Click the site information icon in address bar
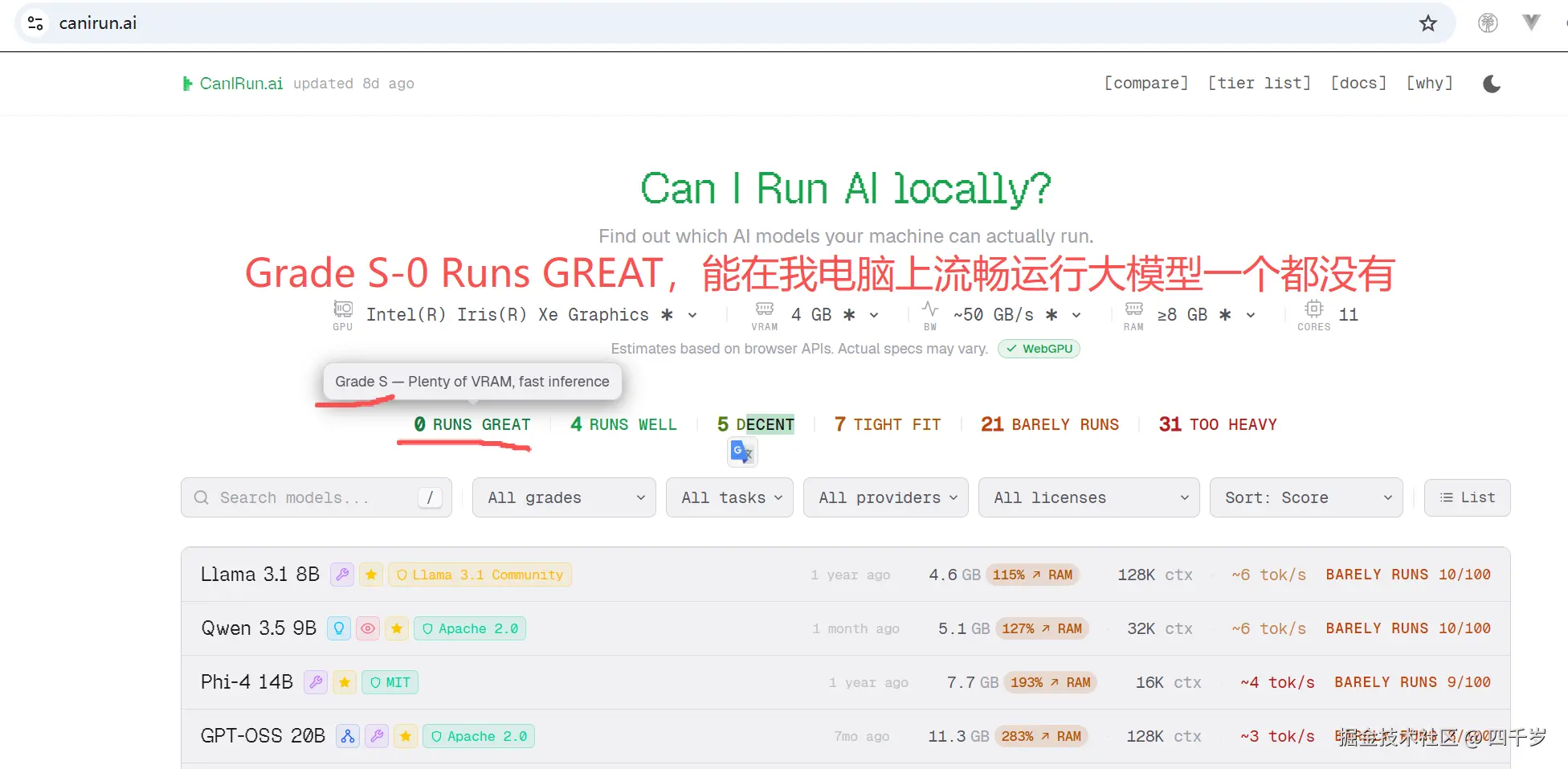 coord(35,23)
